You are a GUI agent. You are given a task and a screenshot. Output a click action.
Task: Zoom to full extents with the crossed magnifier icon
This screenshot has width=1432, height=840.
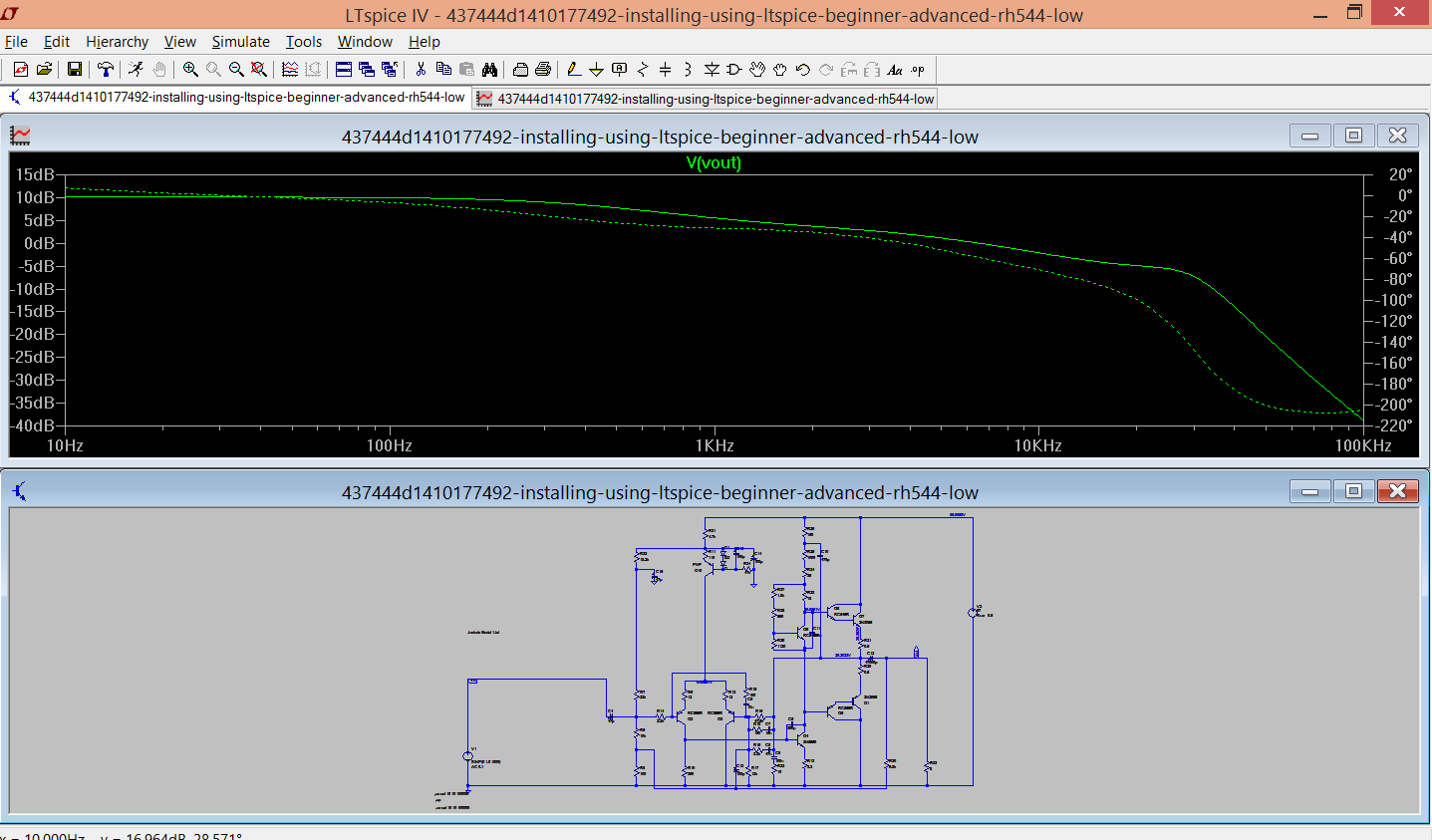[x=258, y=69]
